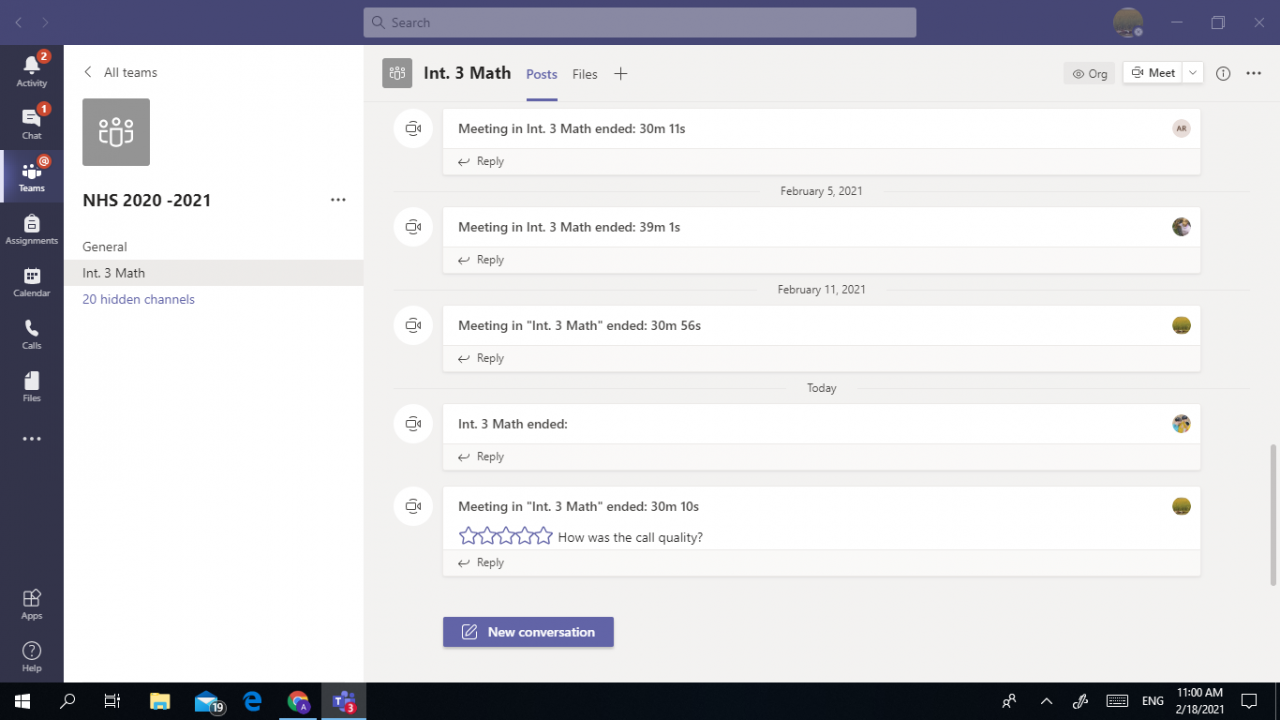Open the avatar on the 30m 56s post
This screenshot has height=720, width=1280.
pos(1181,325)
